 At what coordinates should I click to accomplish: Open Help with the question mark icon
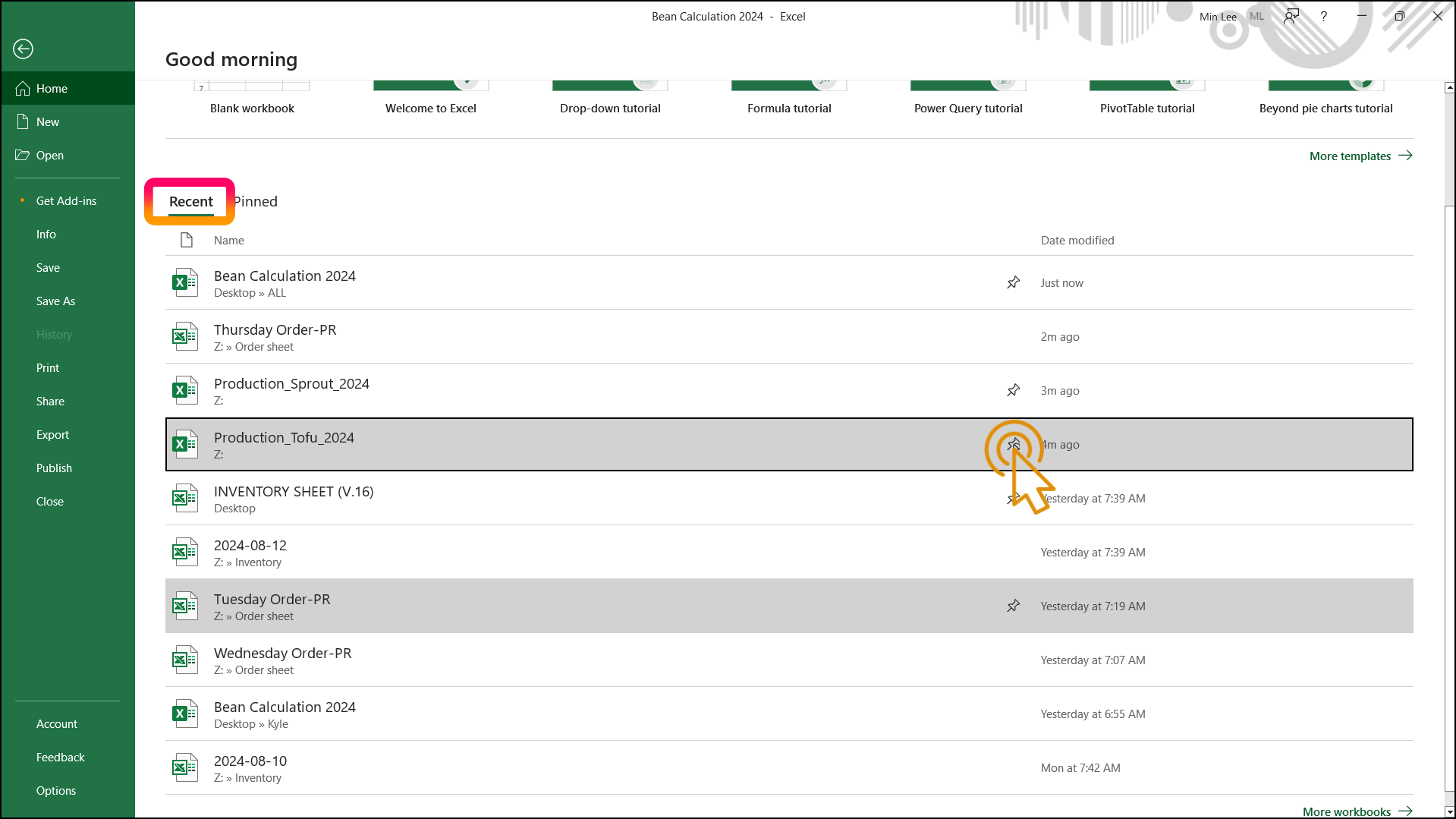pyautogui.click(x=1323, y=16)
